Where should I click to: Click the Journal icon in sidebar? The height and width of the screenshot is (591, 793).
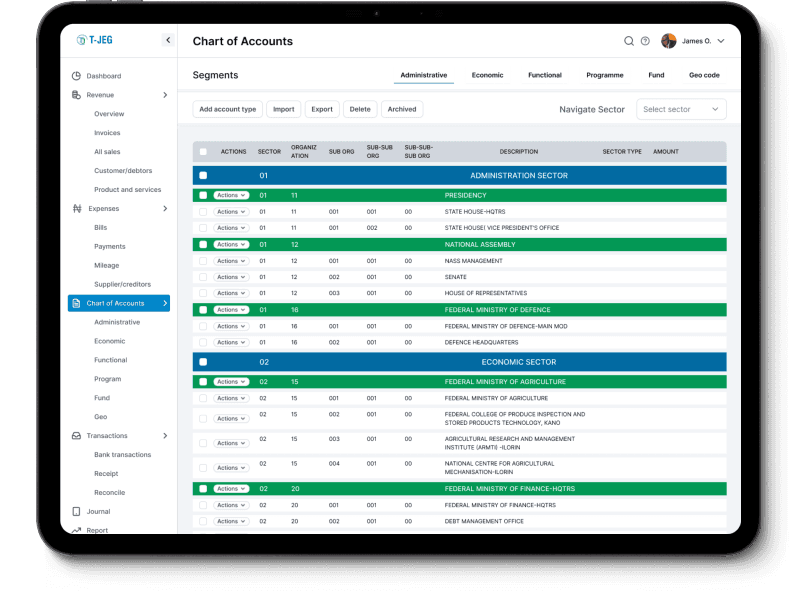[77, 512]
